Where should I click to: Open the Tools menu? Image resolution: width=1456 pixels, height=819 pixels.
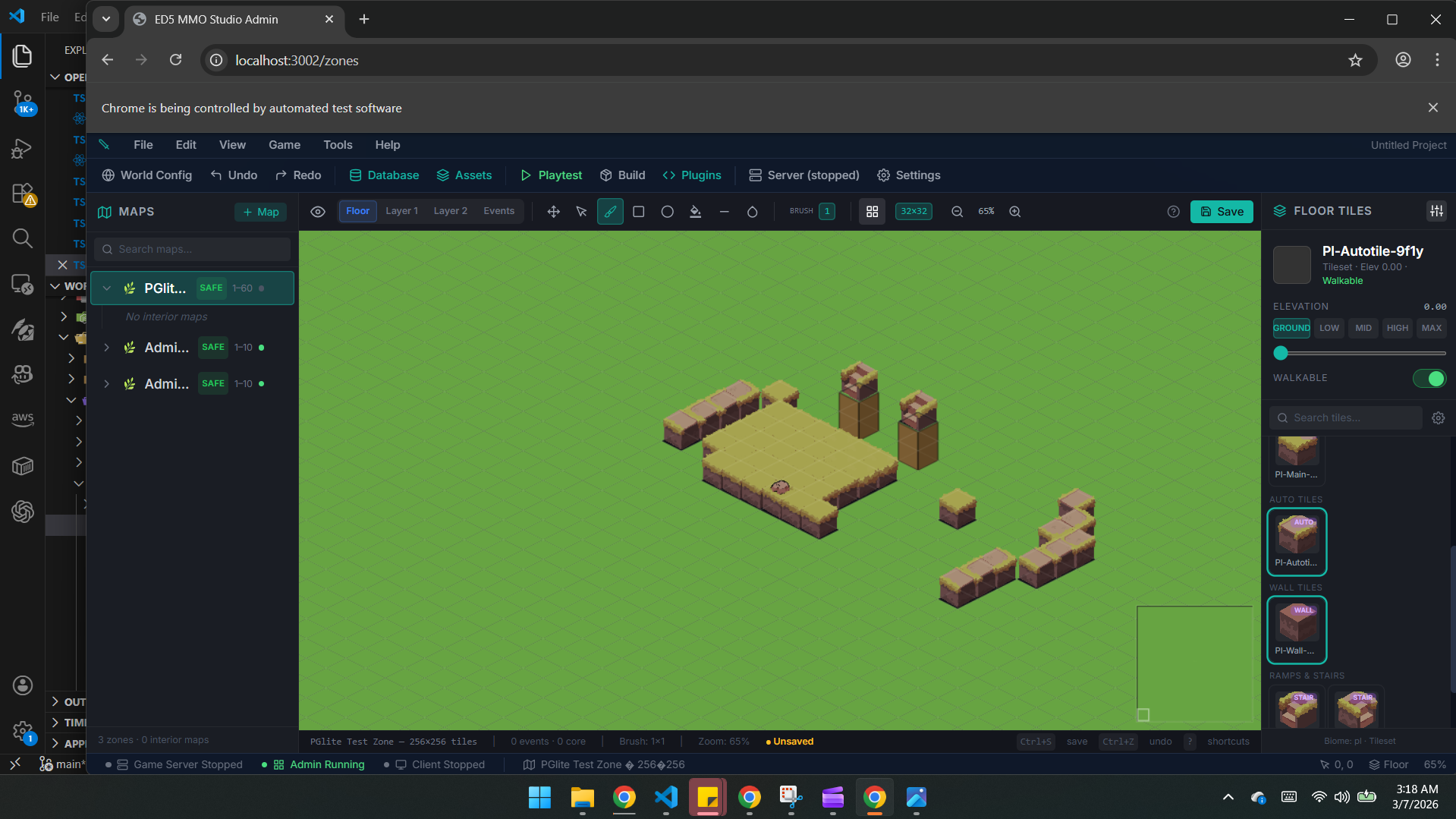pos(338,145)
